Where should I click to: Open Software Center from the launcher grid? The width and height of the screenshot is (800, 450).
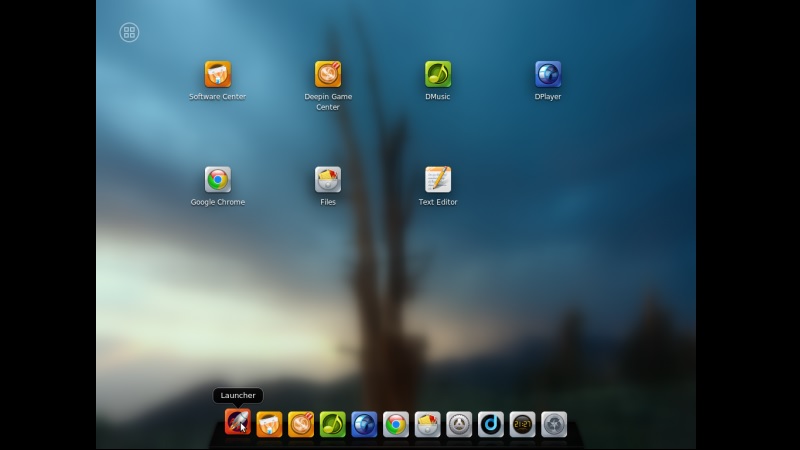(x=217, y=75)
